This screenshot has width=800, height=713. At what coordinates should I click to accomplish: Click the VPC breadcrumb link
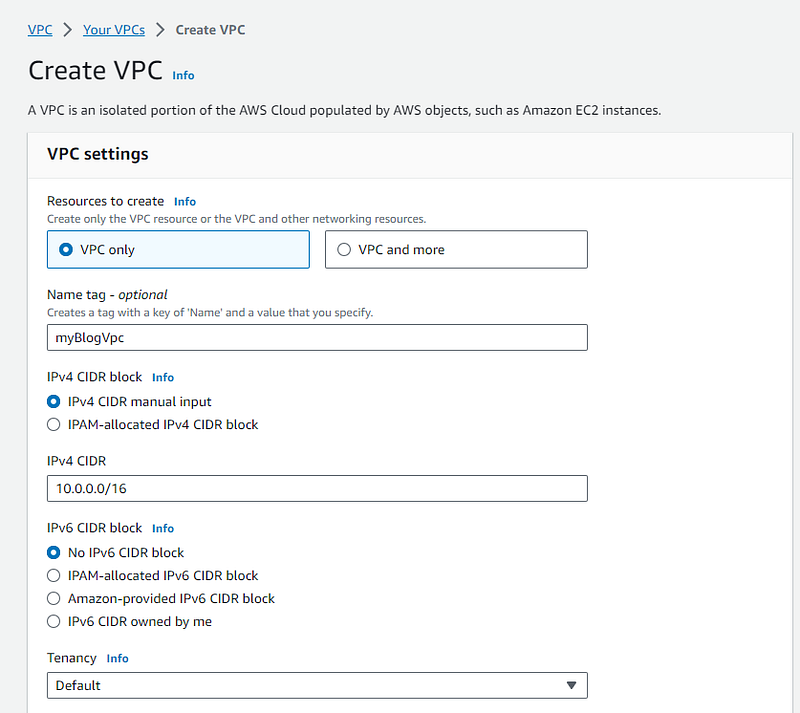click(40, 30)
